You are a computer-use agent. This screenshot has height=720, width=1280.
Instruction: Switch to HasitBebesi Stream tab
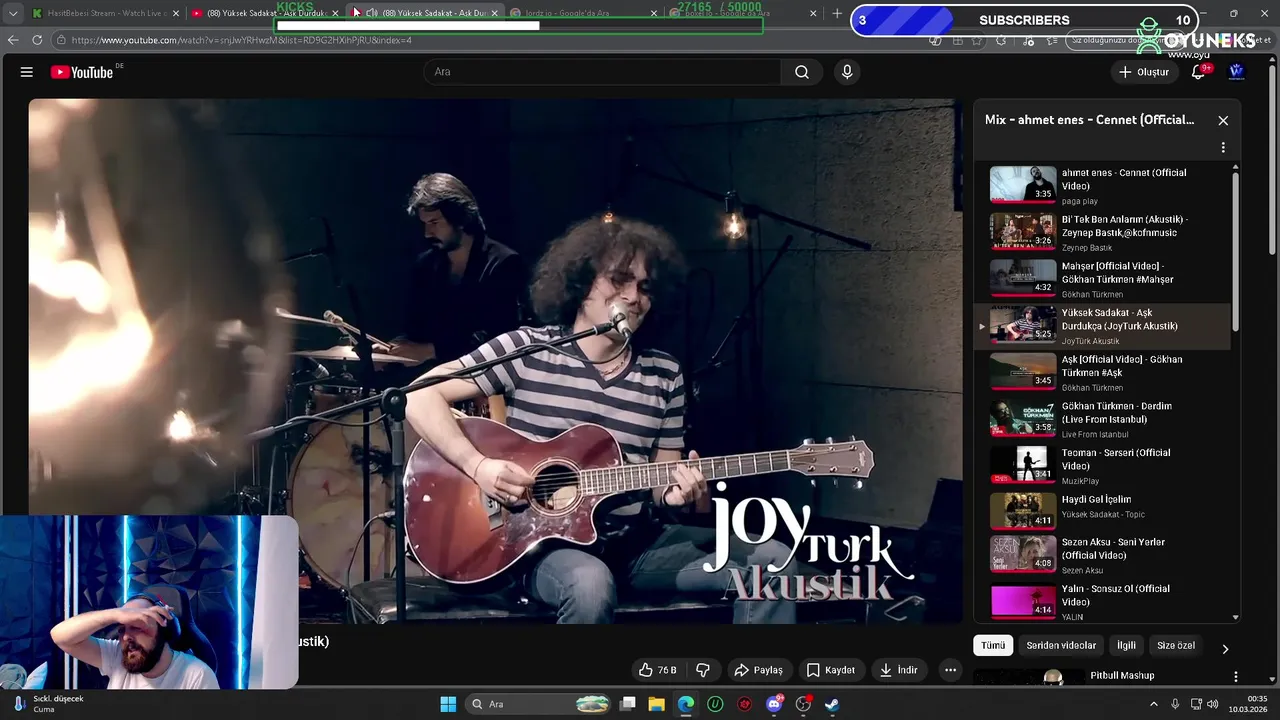(106, 13)
